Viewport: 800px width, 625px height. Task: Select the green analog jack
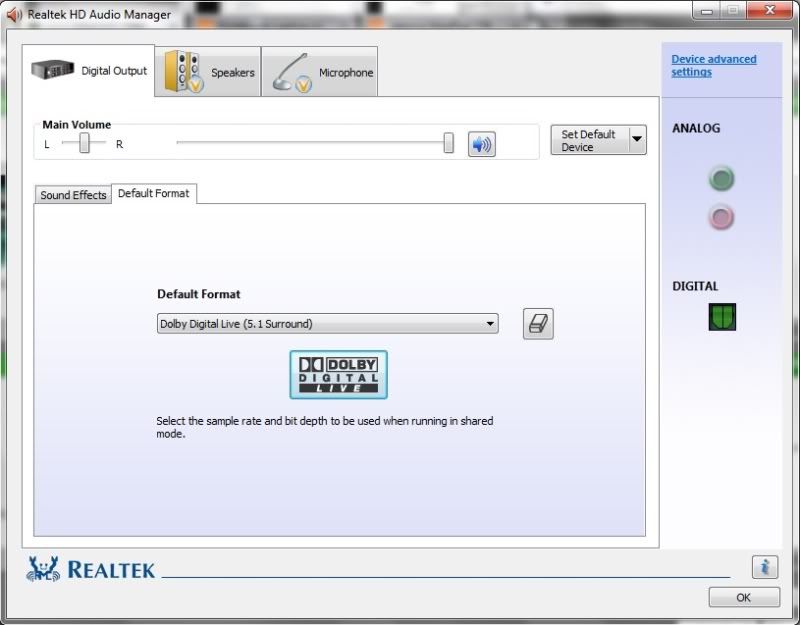coord(721,179)
